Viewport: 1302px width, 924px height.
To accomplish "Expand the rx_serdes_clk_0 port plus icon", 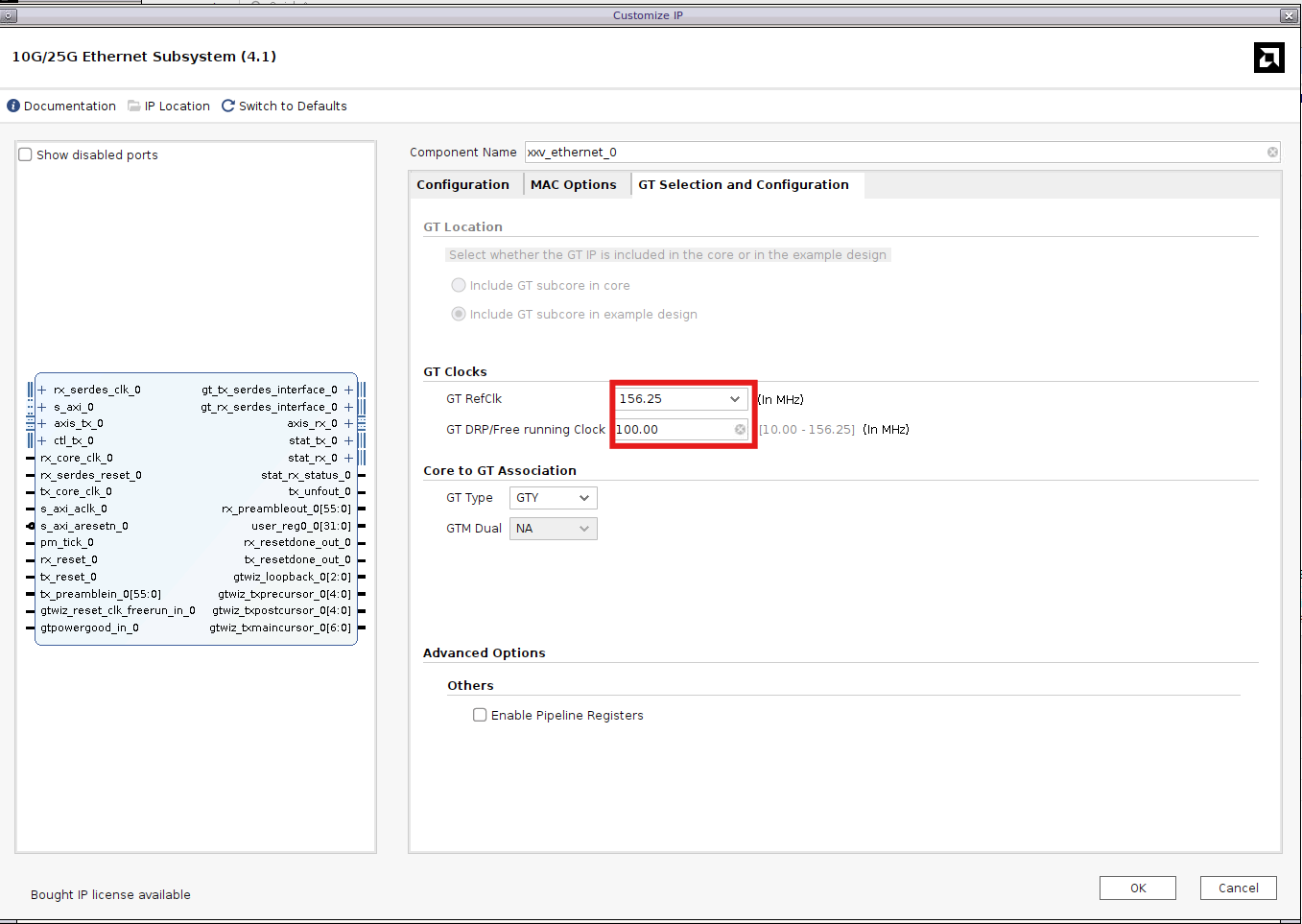I will [x=42, y=391].
